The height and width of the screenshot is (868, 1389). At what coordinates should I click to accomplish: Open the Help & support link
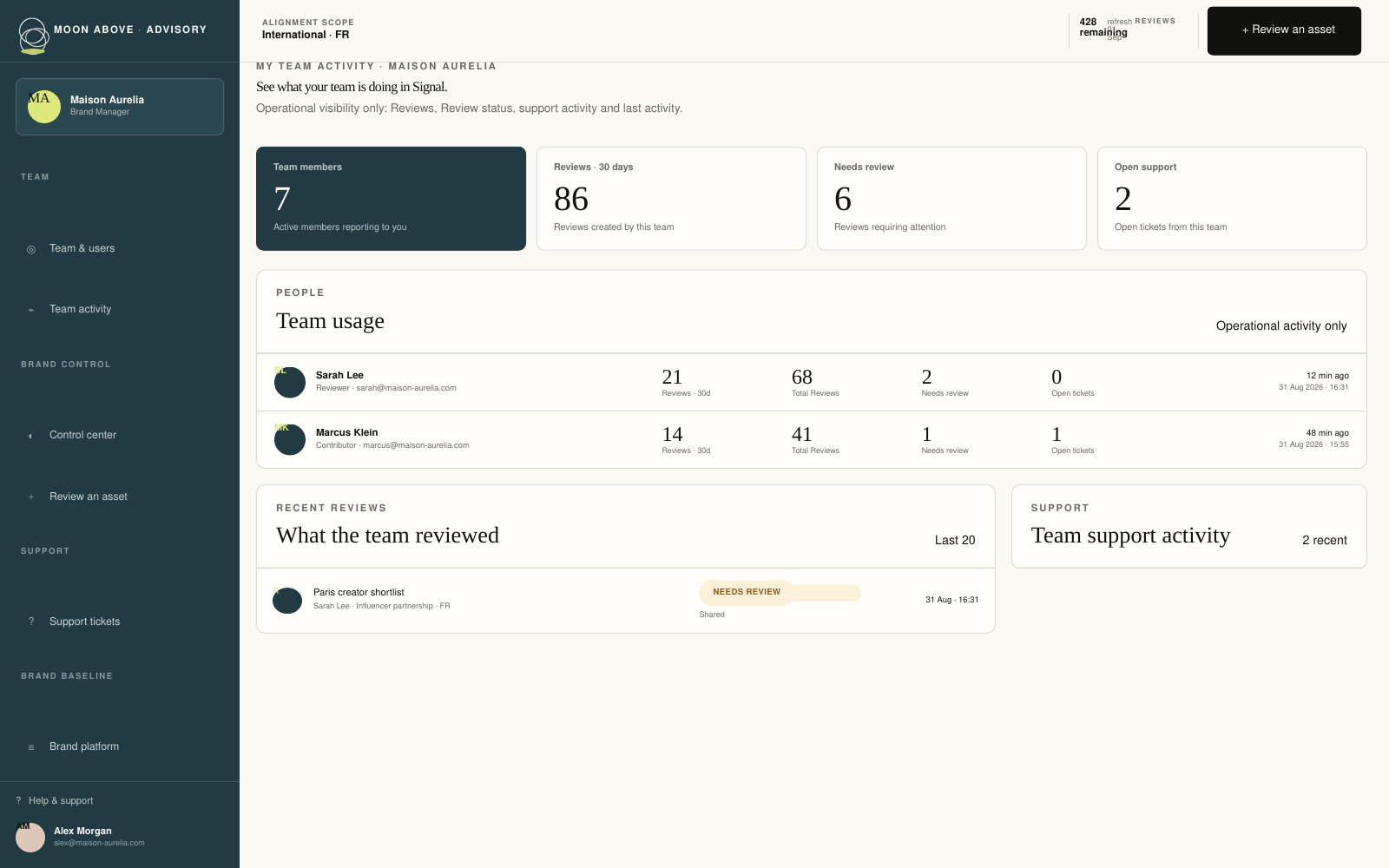coord(55,800)
